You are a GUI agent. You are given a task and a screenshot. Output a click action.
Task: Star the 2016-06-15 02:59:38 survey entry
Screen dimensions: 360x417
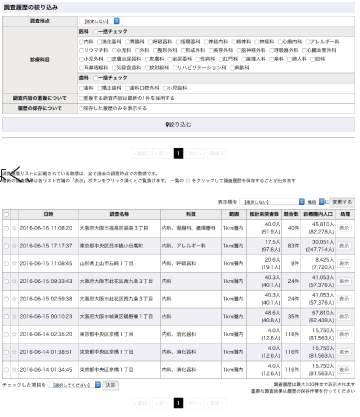pos(14,299)
